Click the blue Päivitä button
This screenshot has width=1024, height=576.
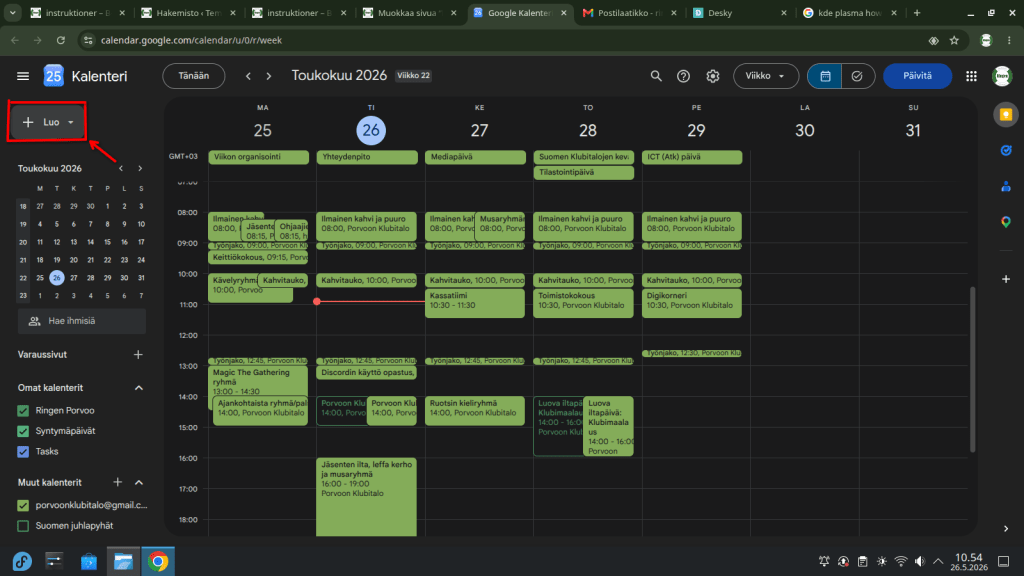pos(917,76)
